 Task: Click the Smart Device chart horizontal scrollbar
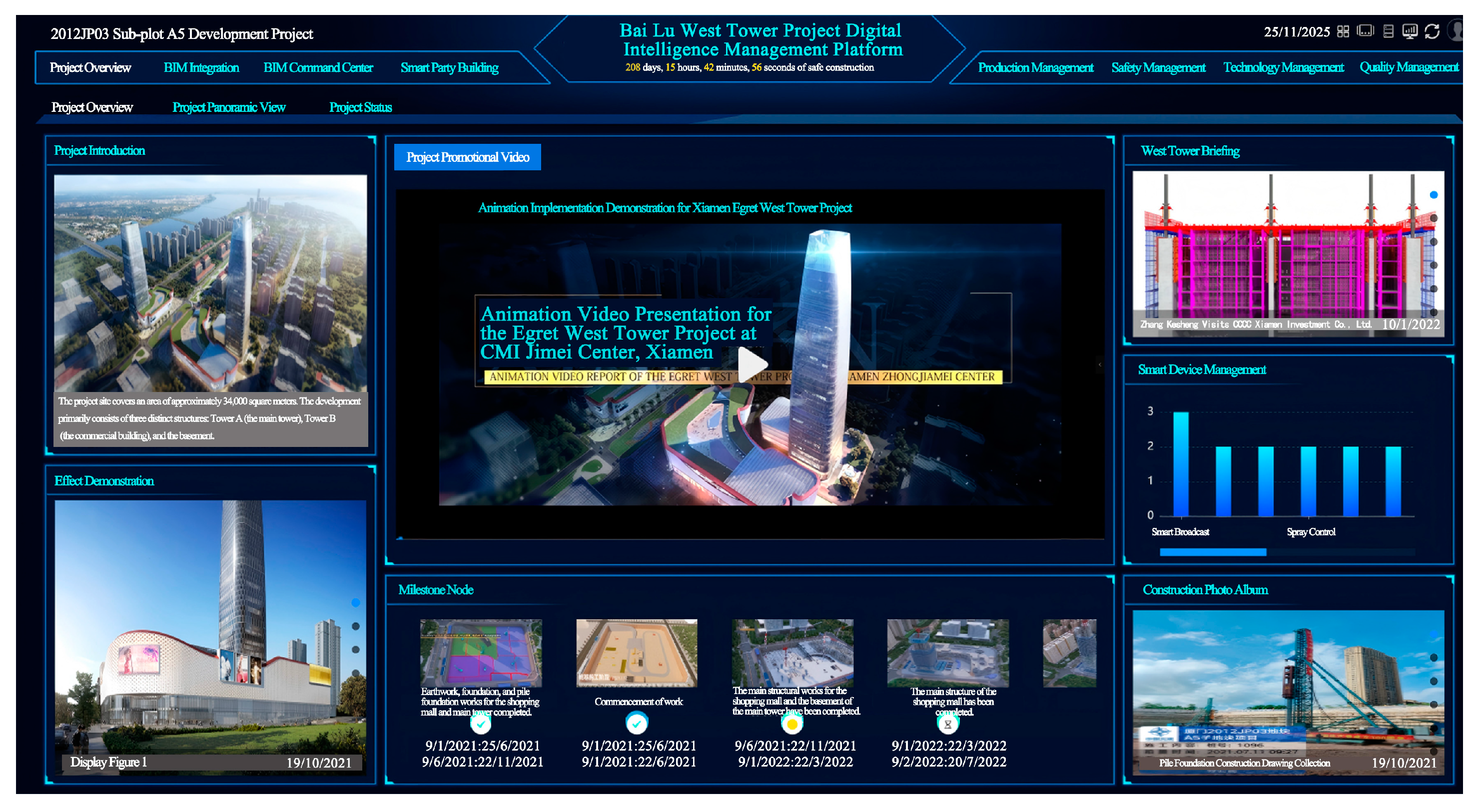click(1213, 552)
